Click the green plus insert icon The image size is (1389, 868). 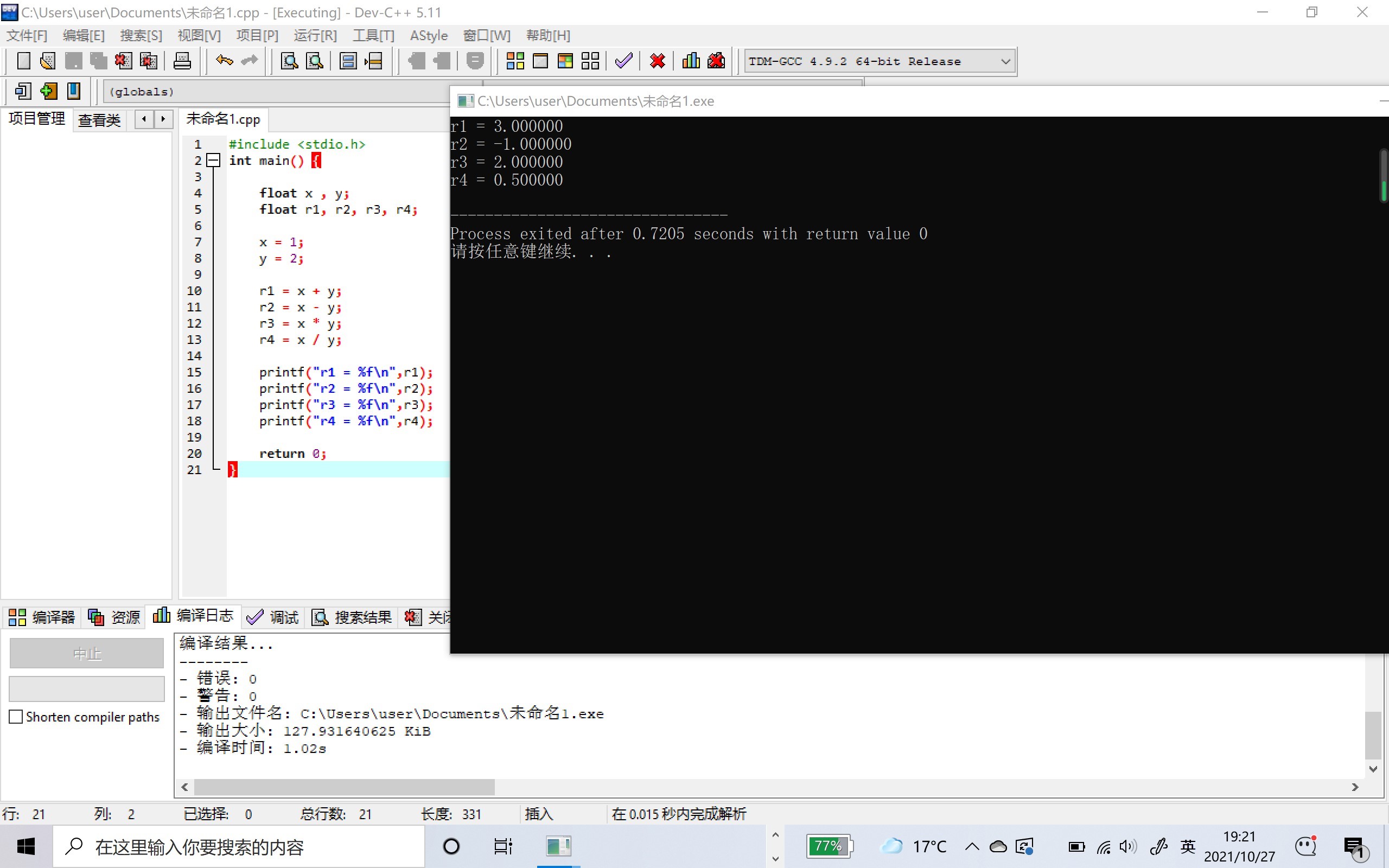(49, 91)
